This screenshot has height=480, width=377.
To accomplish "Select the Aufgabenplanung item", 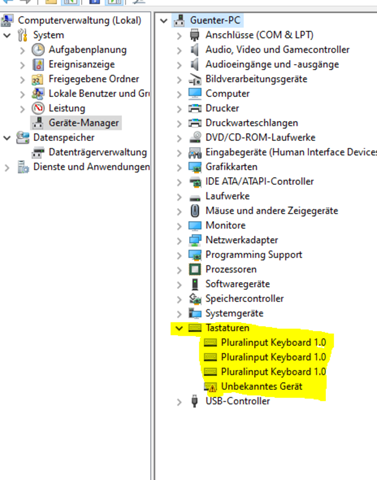I will click(x=88, y=50).
